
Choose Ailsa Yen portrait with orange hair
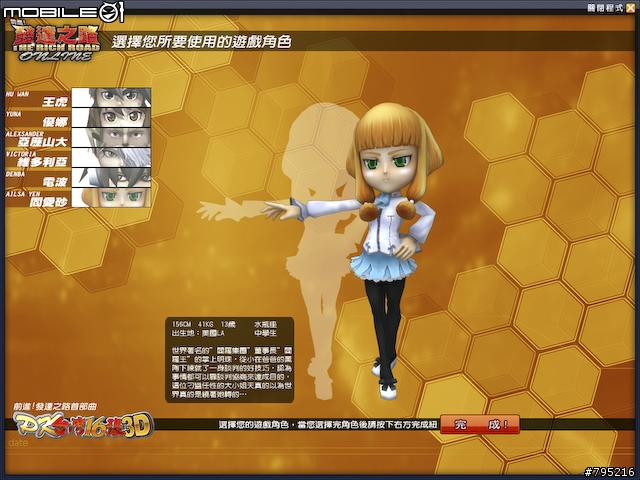coord(111,198)
